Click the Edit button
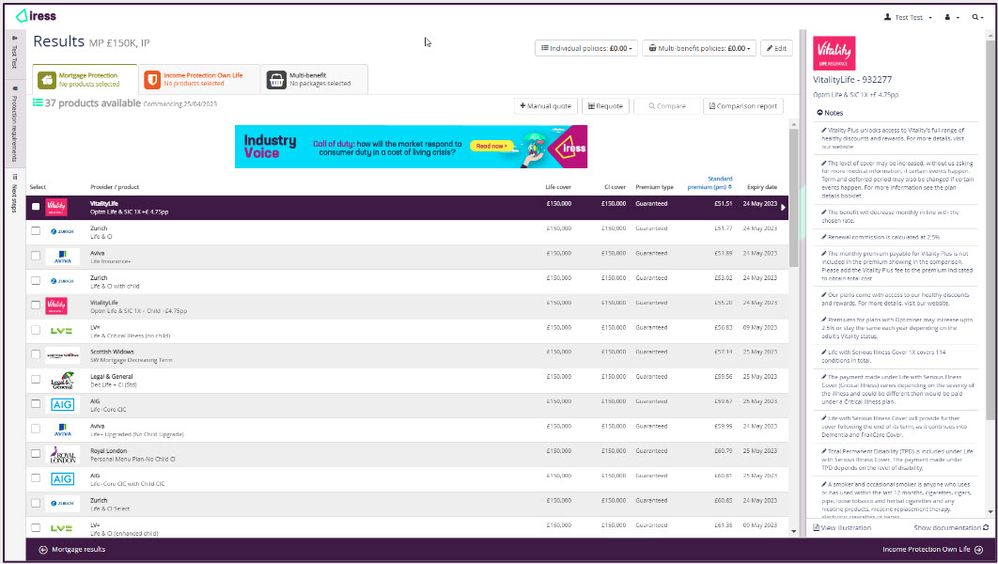The height and width of the screenshot is (564, 998). (777, 48)
